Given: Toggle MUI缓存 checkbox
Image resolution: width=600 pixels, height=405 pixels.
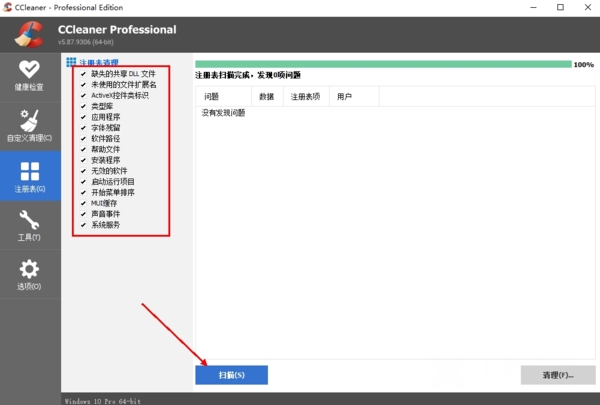Looking at the screenshot, I should [x=83, y=203].
